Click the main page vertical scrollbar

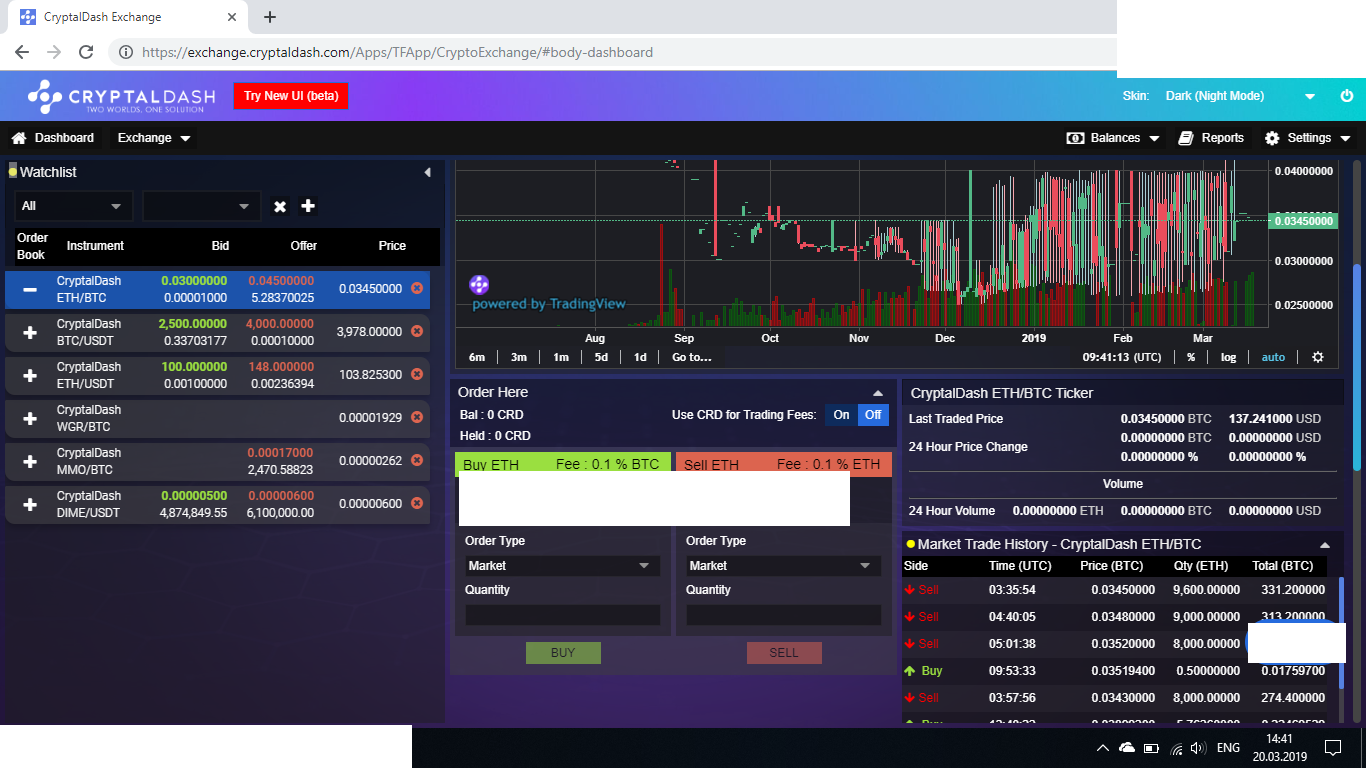1357,365
